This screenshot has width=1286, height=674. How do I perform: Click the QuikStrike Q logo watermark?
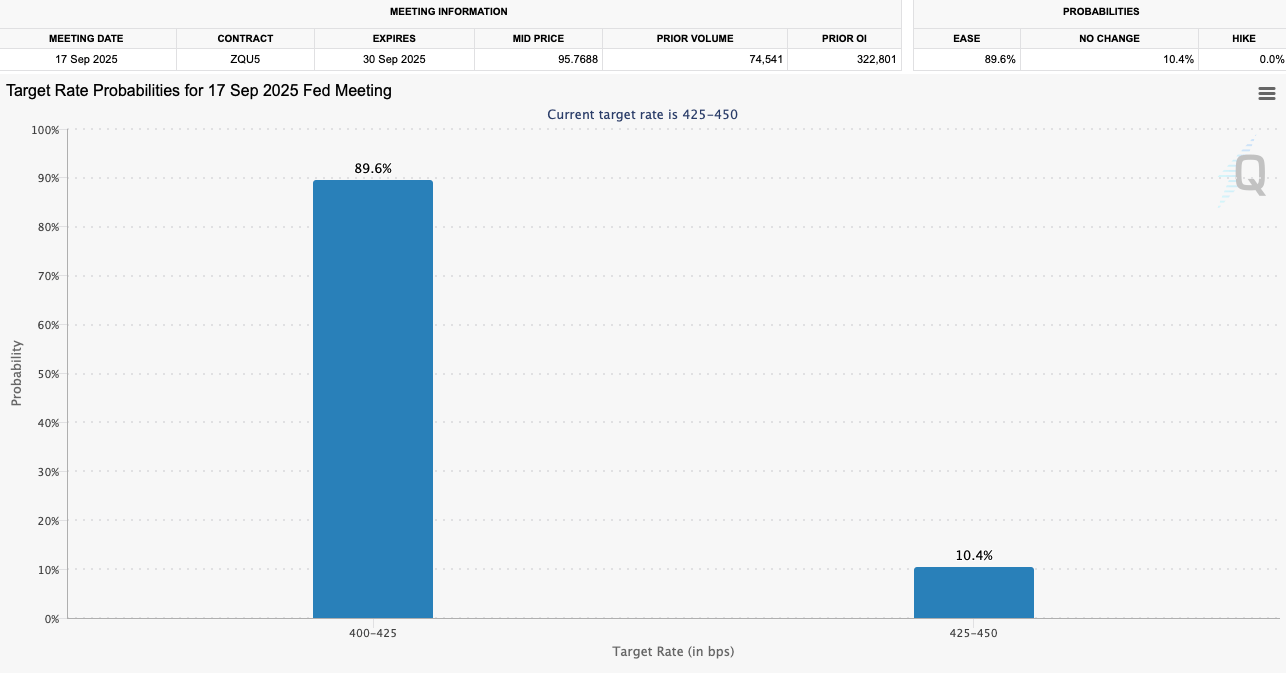1248,174
